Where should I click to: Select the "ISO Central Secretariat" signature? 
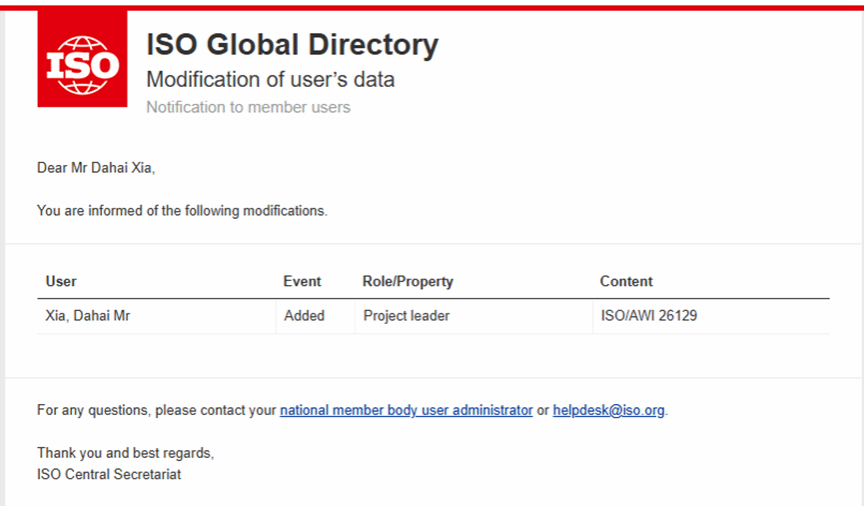pyautogui.click(x=109, y=473)
